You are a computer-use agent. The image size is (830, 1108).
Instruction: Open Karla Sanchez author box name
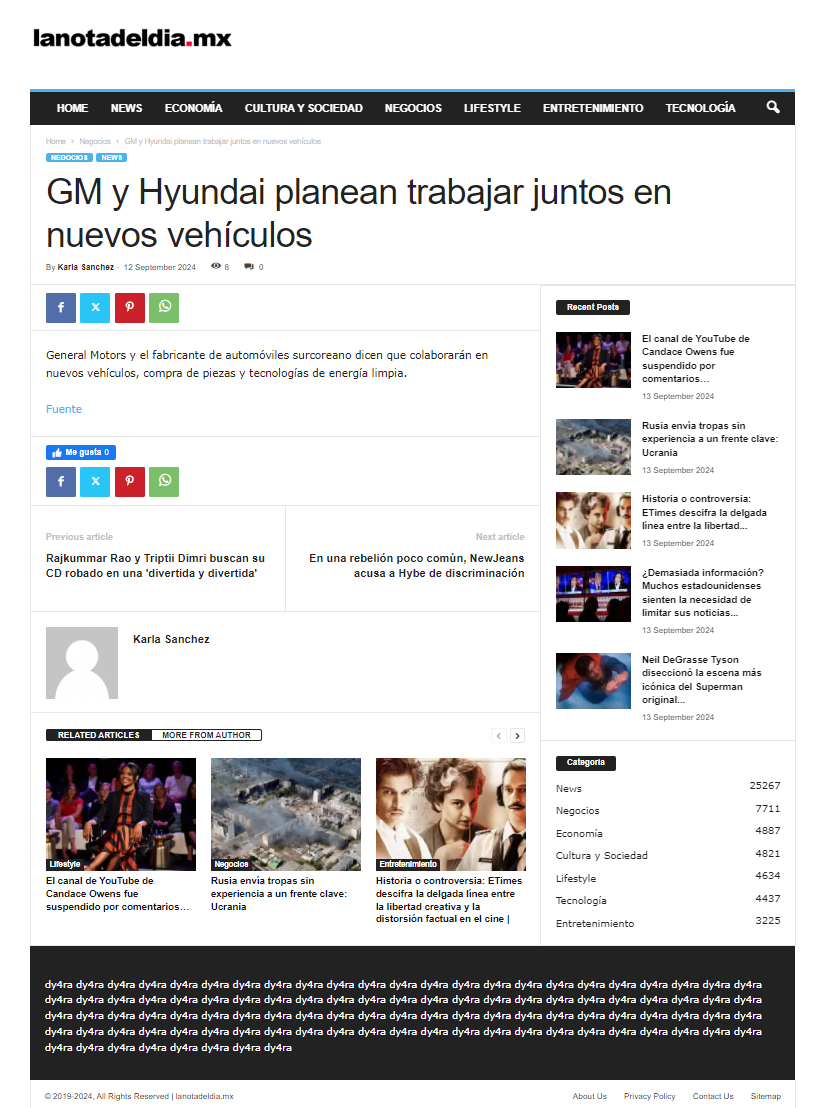click(171, 639)
